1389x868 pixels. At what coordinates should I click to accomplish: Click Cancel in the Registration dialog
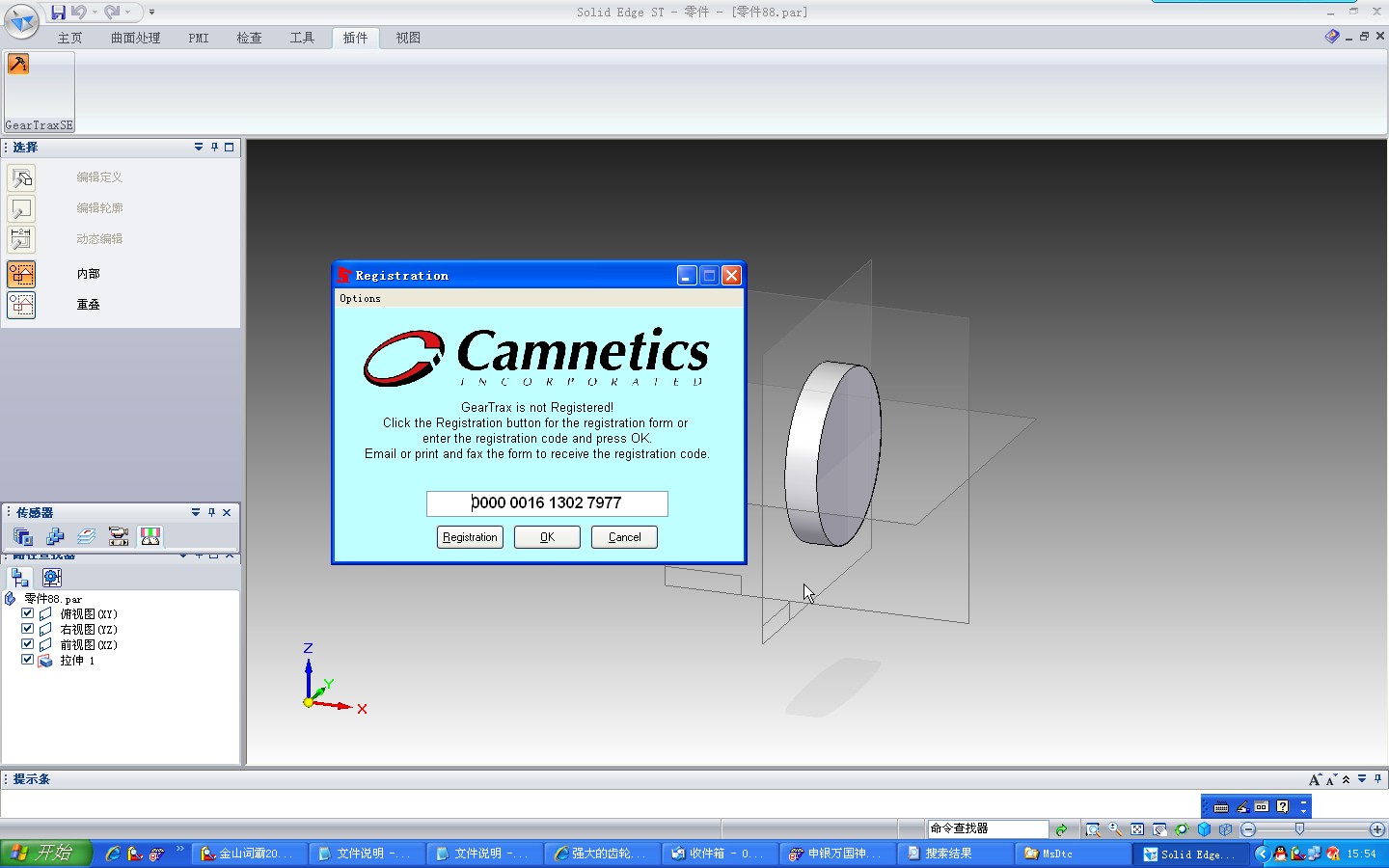(x=624, y=537)
